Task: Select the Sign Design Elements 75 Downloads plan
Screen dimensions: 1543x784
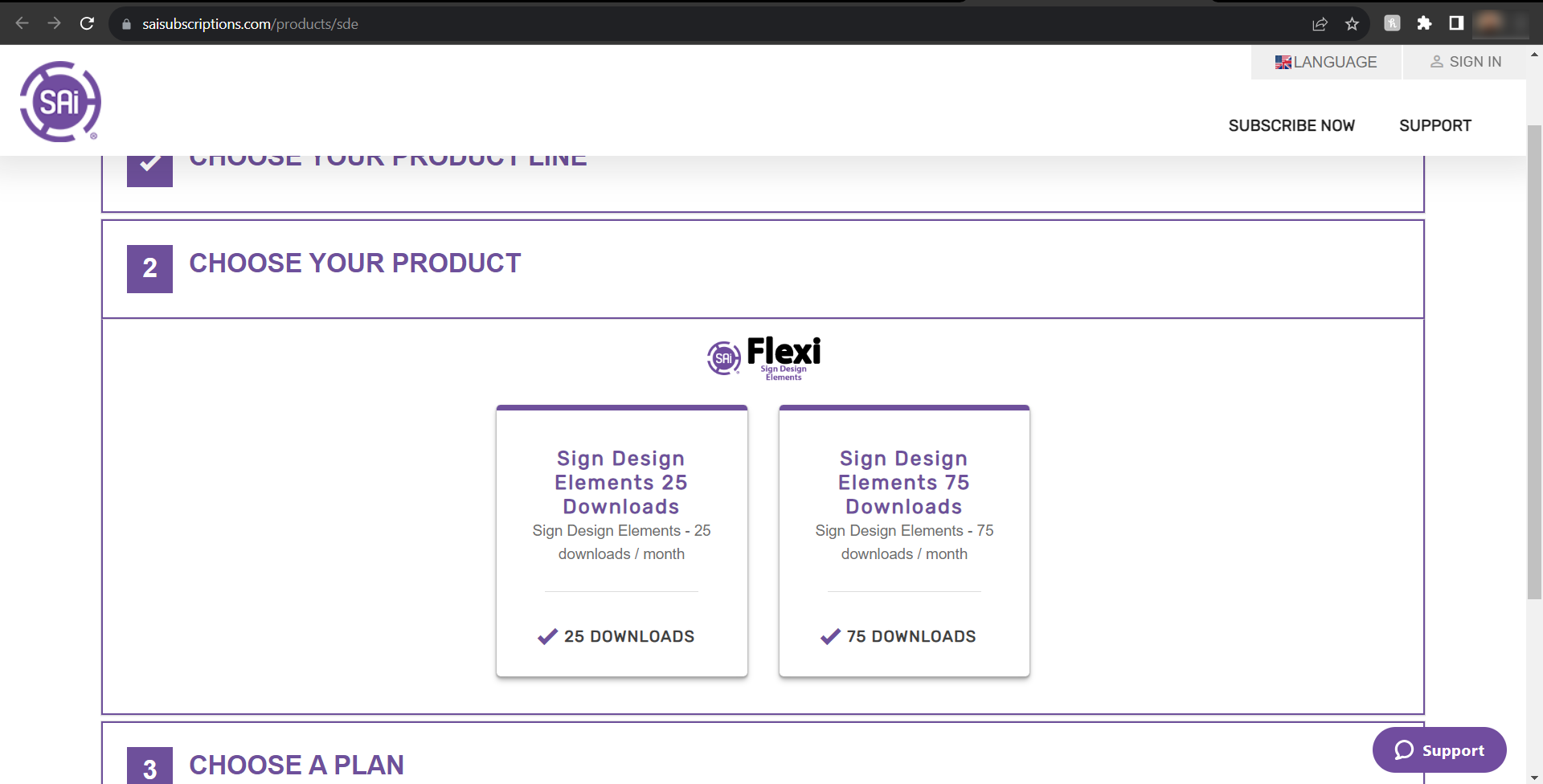Action: [x=904, y=541]
